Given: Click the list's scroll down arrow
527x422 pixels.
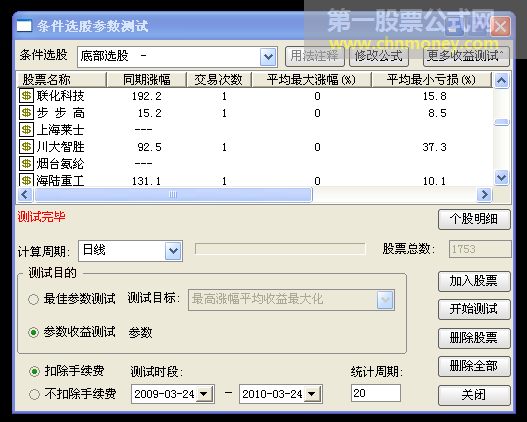Looking at the screenshot, I should pyautogui.click(x=501, y=177).
